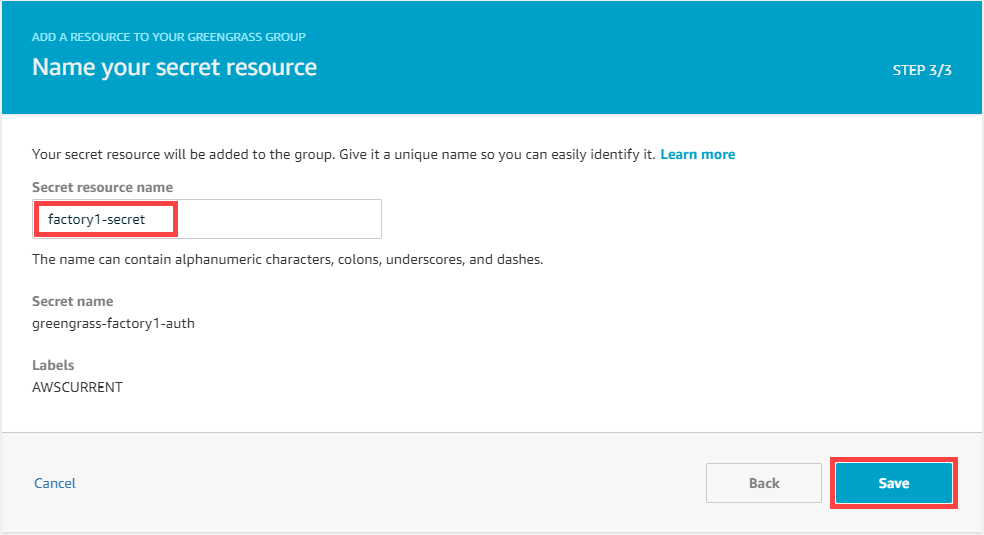984x535 pixels.
Task: Click the STEP 3/3 indicator
Action: [x=921, y=71]
